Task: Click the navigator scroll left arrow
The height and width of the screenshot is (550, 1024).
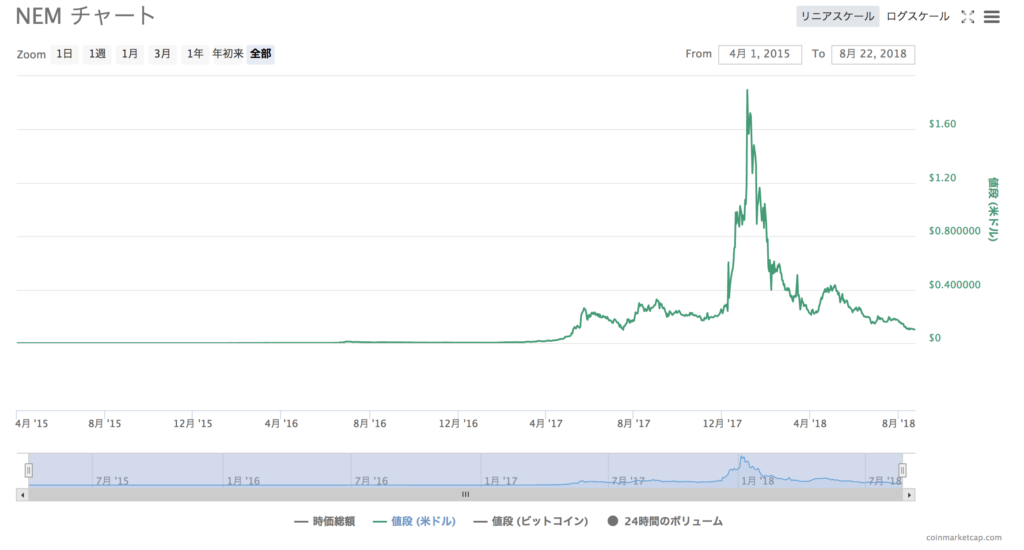Action: click(x=22, y=495)
